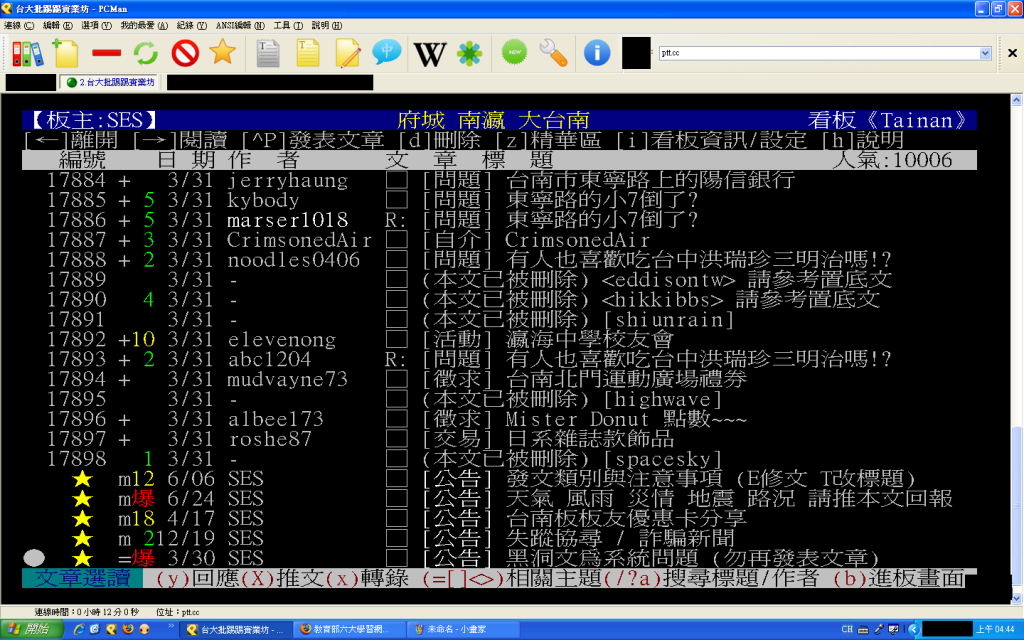The image size is (1024, 640).
Task: Click the blue info icon
Action: point(597,52)
